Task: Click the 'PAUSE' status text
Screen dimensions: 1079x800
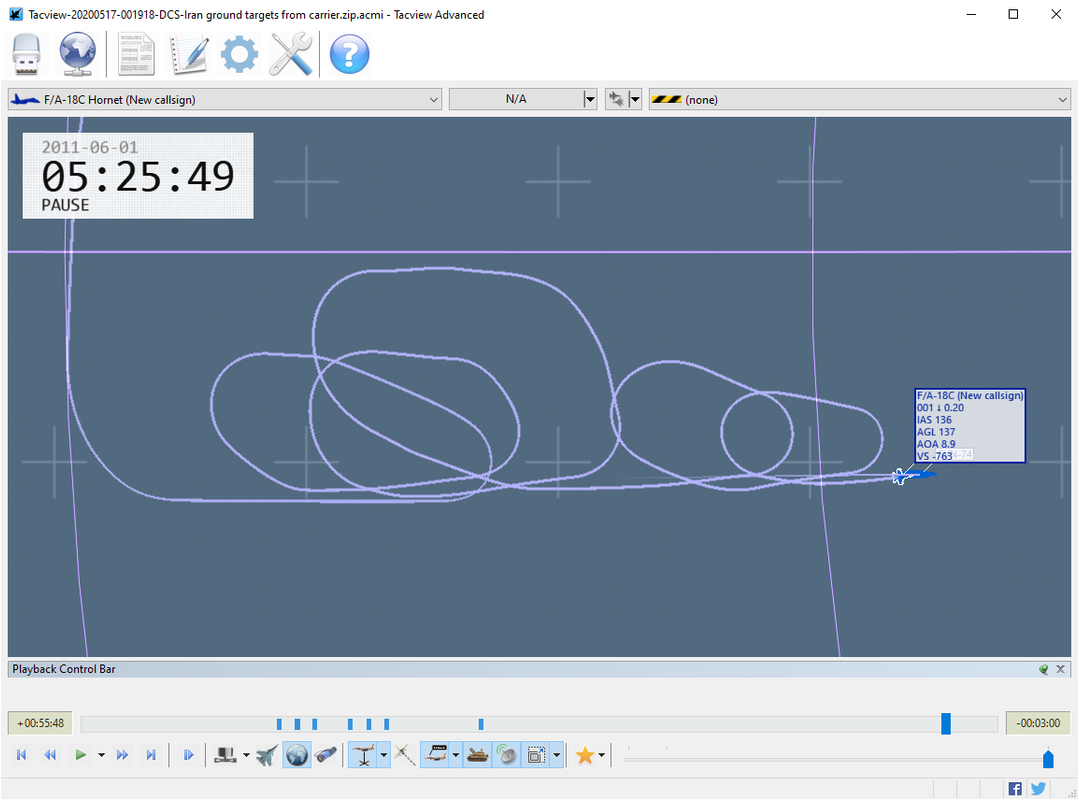Action: 65,205
